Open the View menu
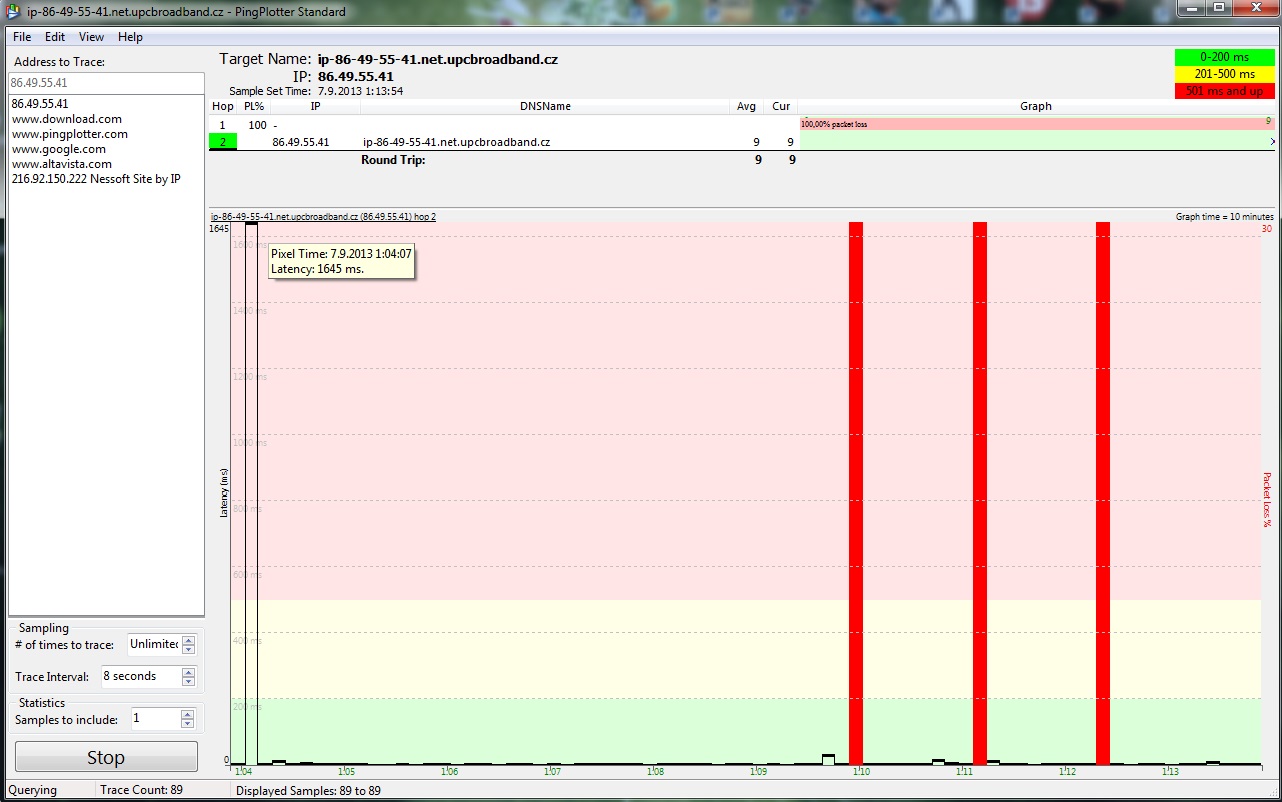The width and height of the screenshot is (1282, 802). click(91, 37)
